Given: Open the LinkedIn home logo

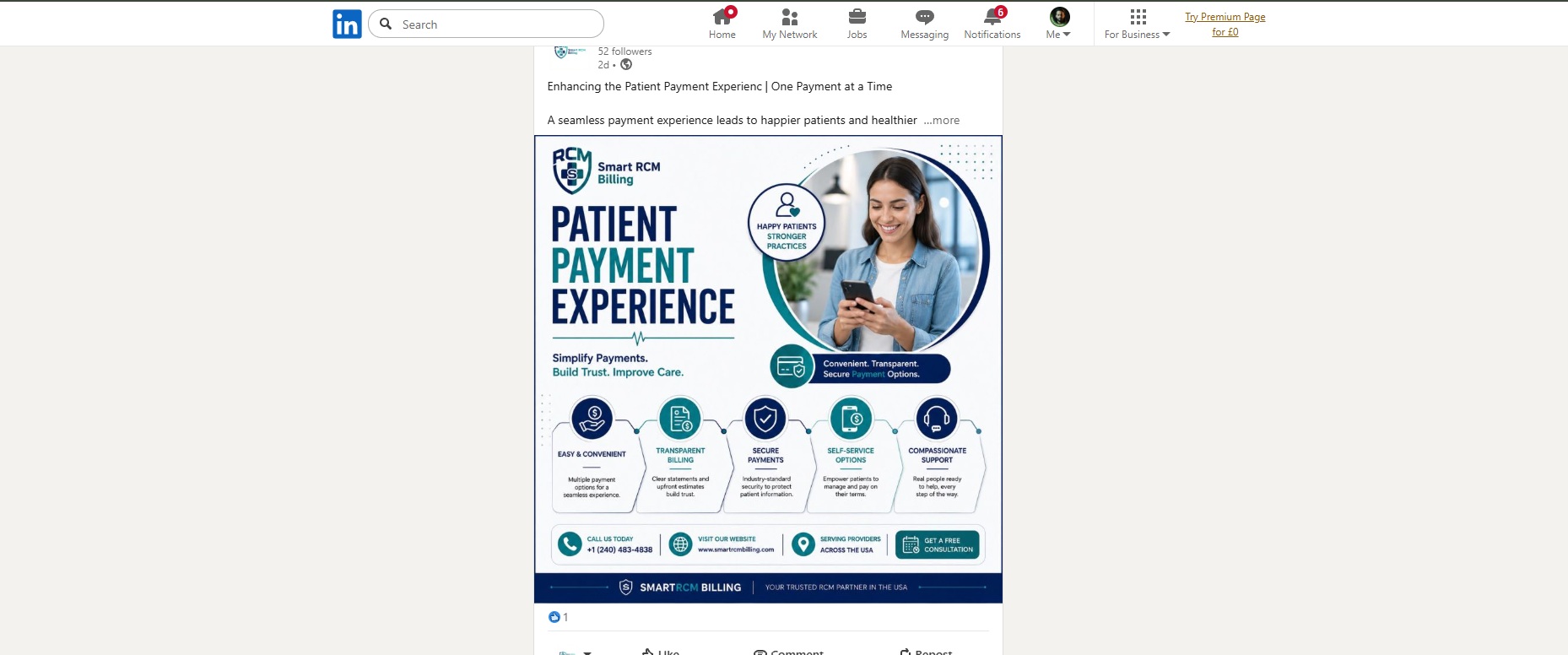Looking at the screenshot, I should point(347,24).
